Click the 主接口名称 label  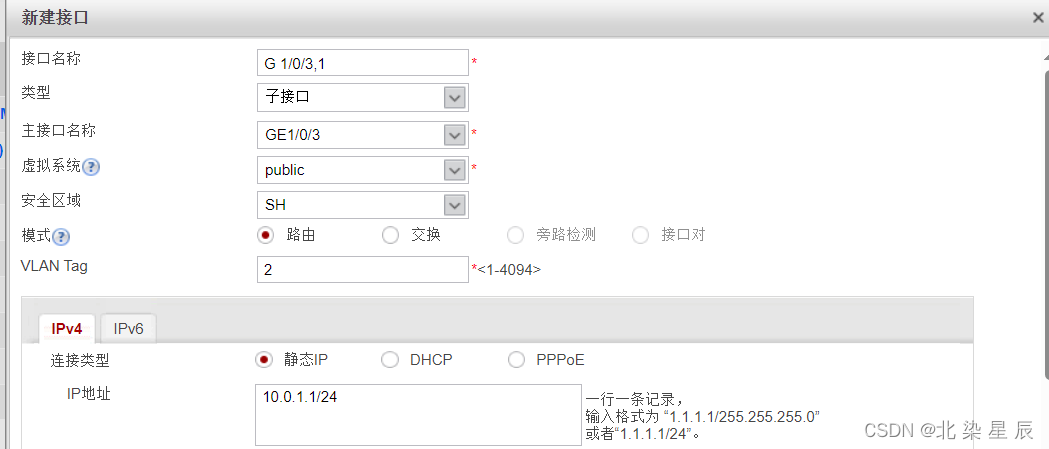[58, 130]
